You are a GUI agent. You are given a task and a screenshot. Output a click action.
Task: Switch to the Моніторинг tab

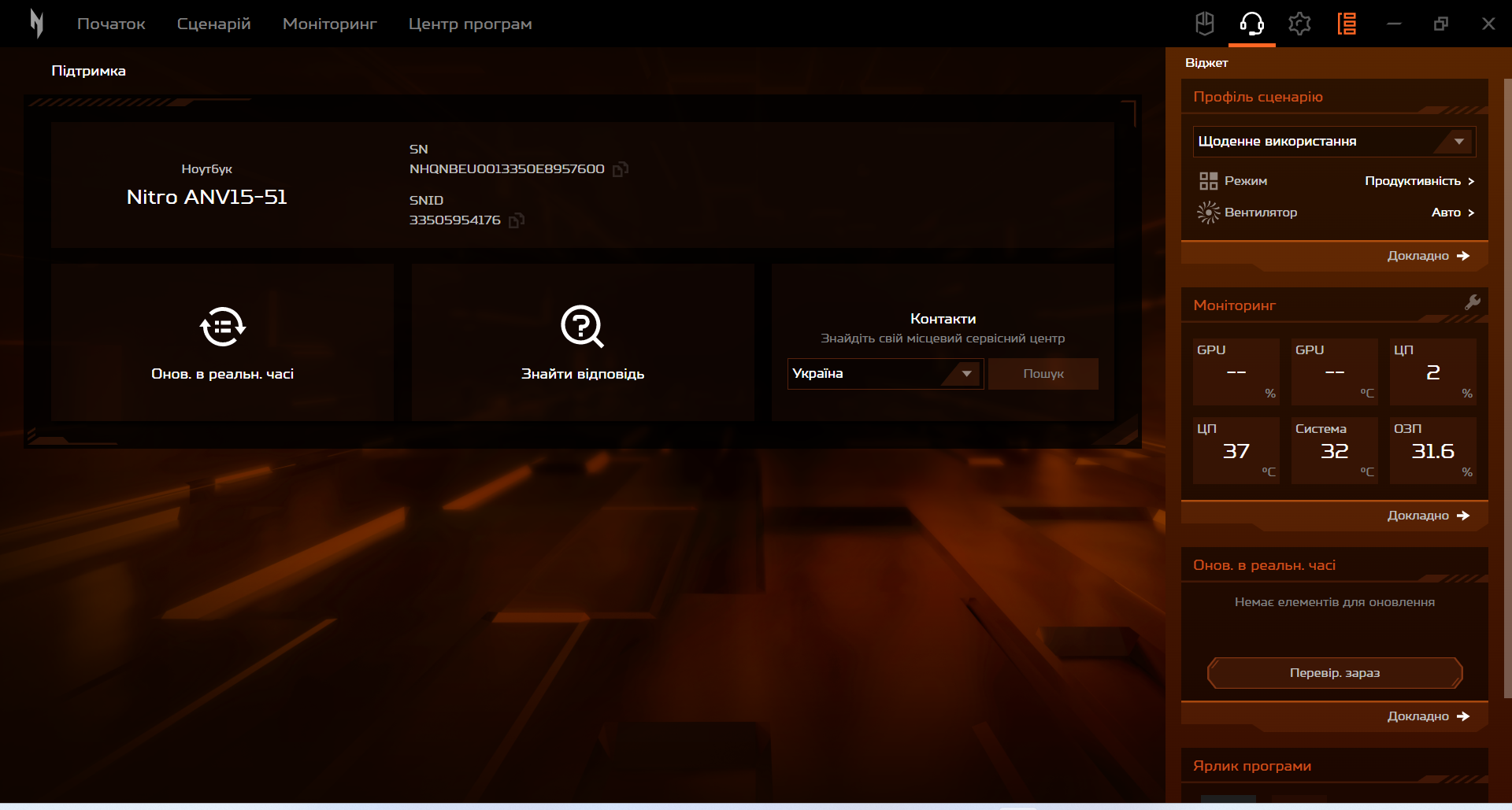pos(330,24)
